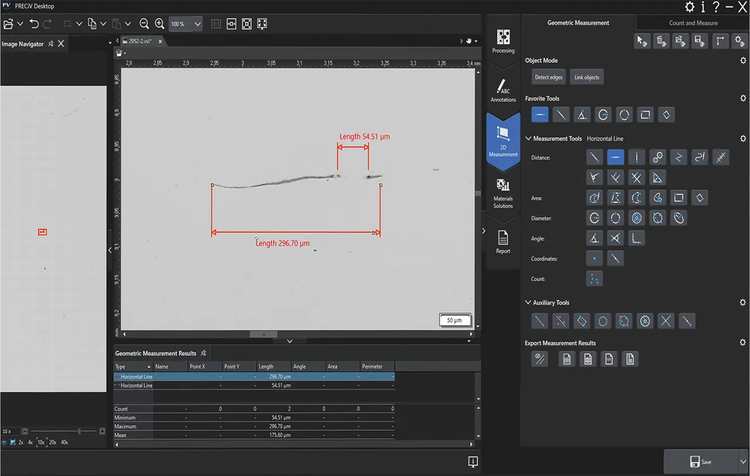Open the 100 % zoom level dropdown
Screen dimensions: 750x476
pyautogui.click(x=197, y=23)
